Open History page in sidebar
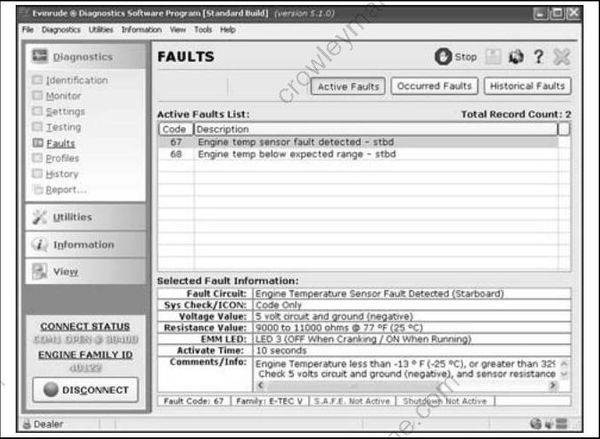600x439 pixels. pos(62,174)
